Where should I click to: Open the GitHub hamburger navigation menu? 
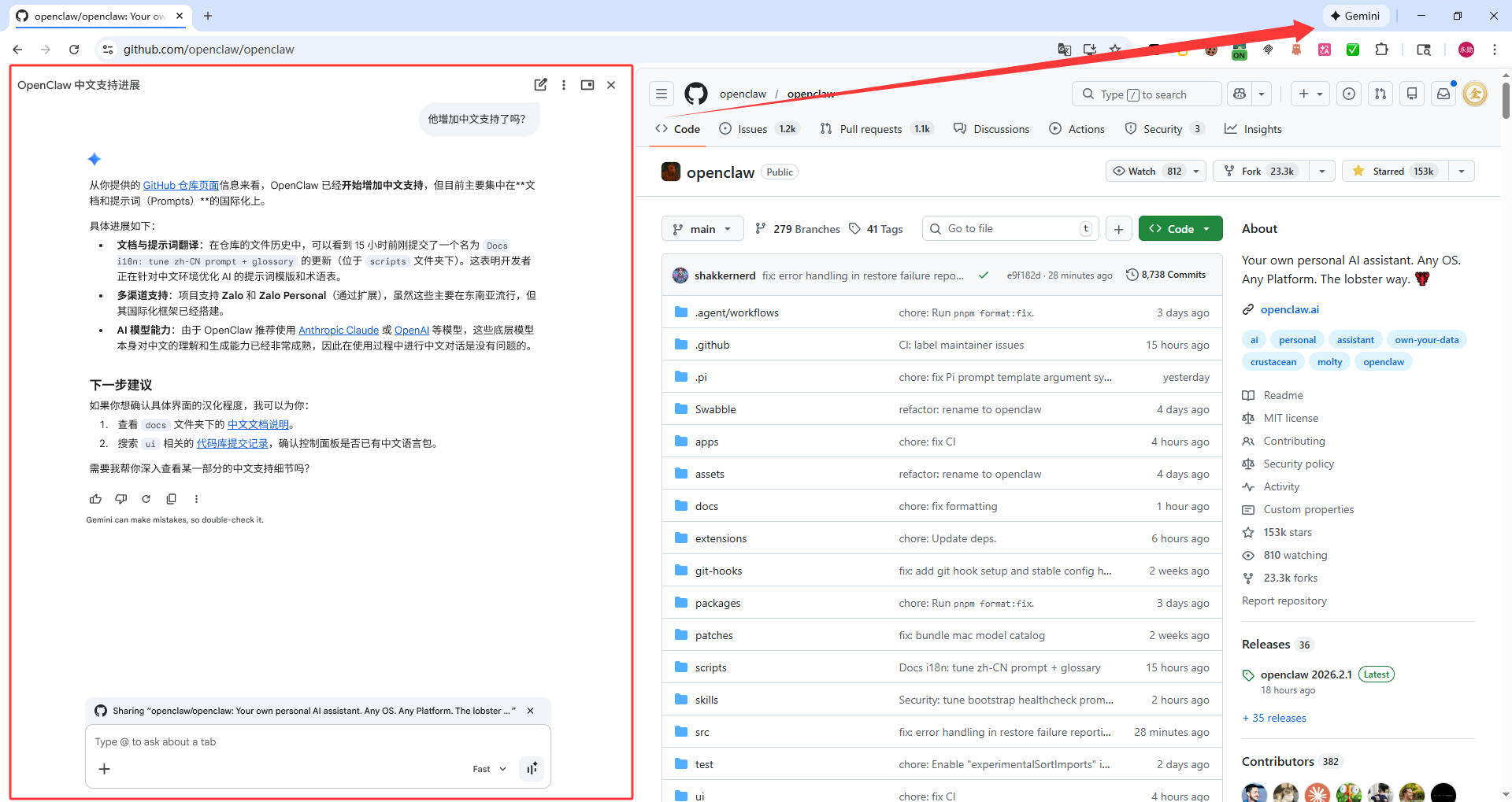(661, 94)
